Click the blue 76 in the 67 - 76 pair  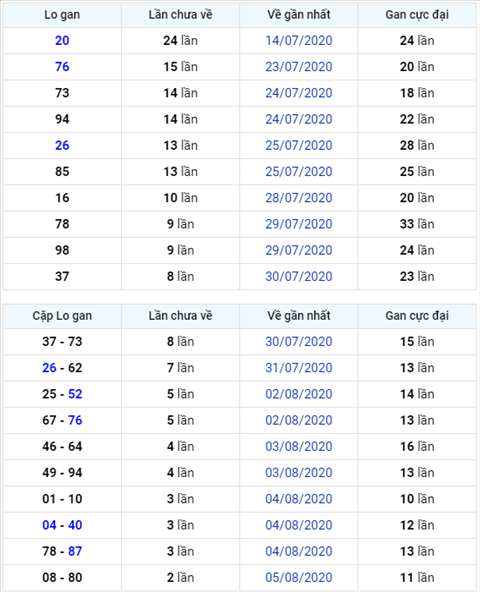coord(75,420)
